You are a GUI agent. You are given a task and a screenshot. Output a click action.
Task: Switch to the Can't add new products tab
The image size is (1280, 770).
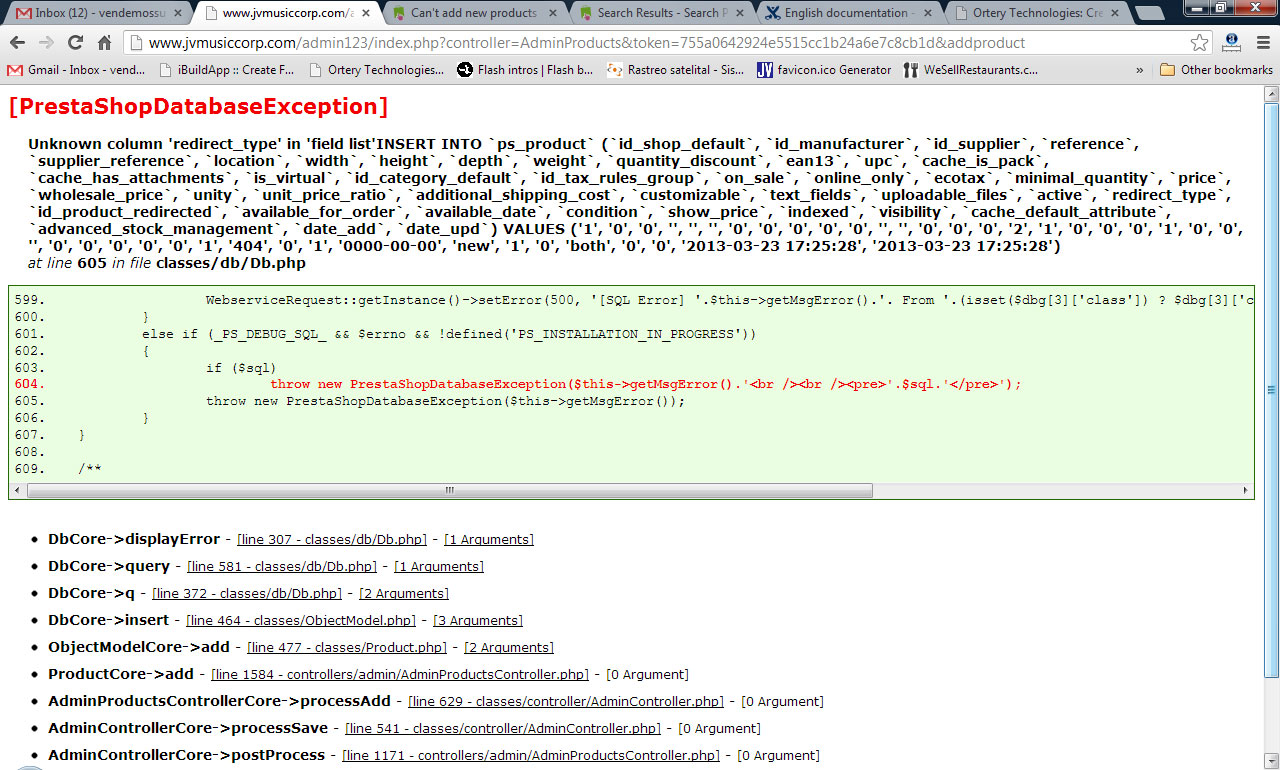click(x=474, y=13)
